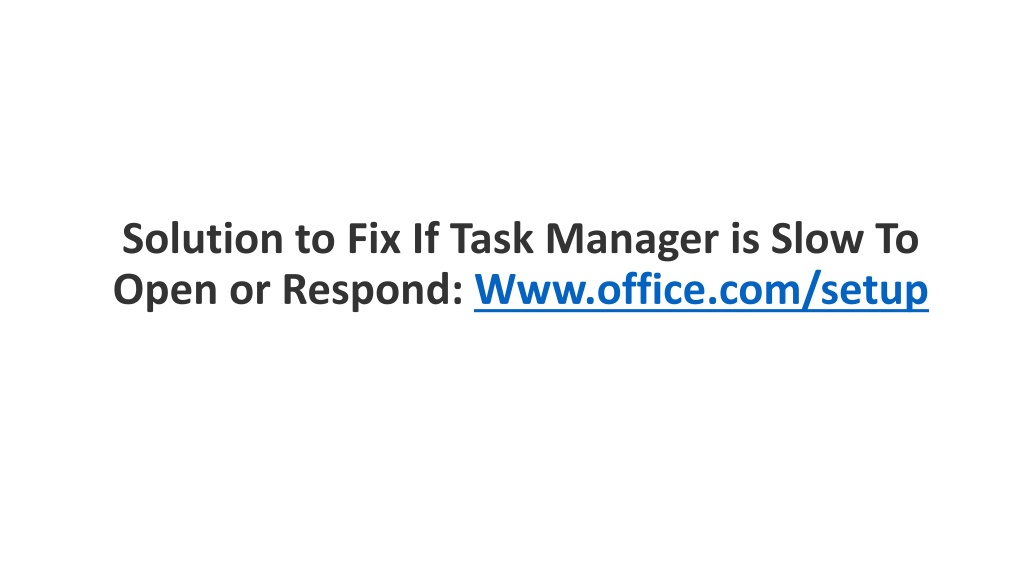Click the lowercase "to" after Solution
The height and width of the screenshot is (576, 1024).
pos(315,240)
